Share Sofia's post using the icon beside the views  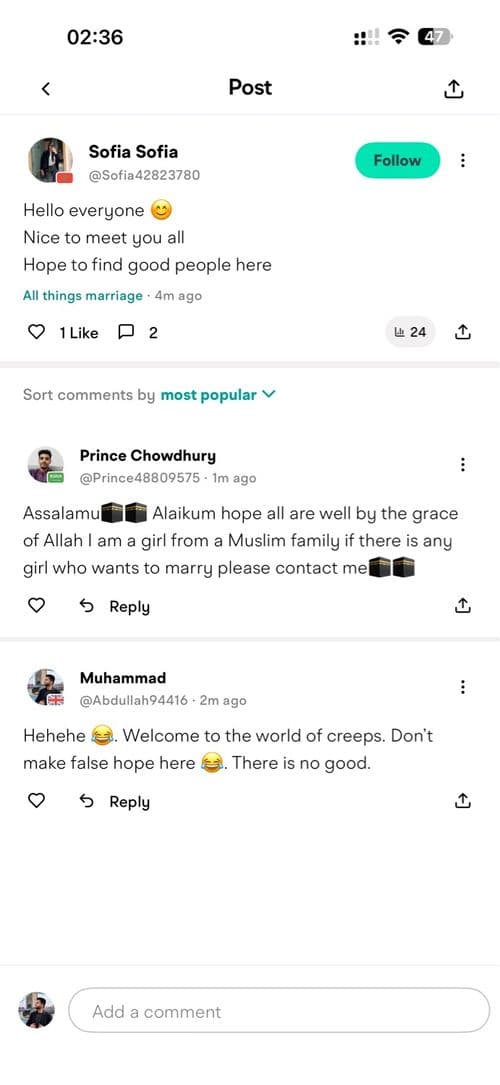pos(463,332)
